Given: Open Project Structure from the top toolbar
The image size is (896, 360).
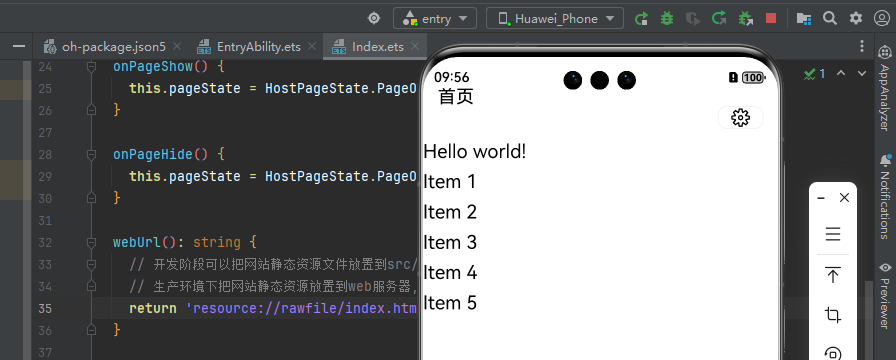Looking at the screenshot, I should [804, 19].
